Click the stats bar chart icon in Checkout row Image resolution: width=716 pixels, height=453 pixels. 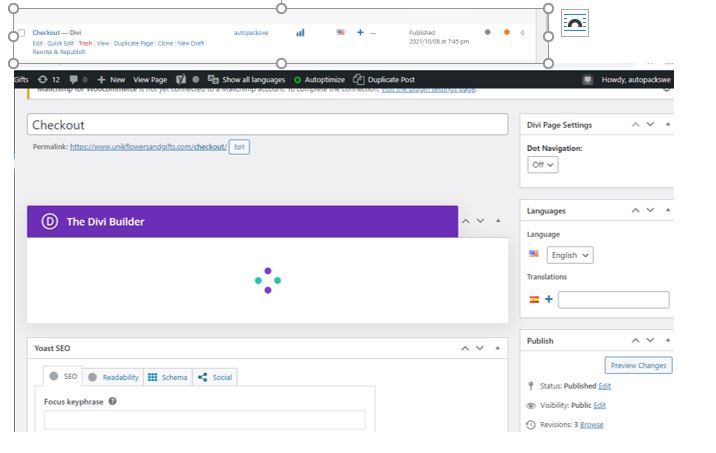(300, 32)
